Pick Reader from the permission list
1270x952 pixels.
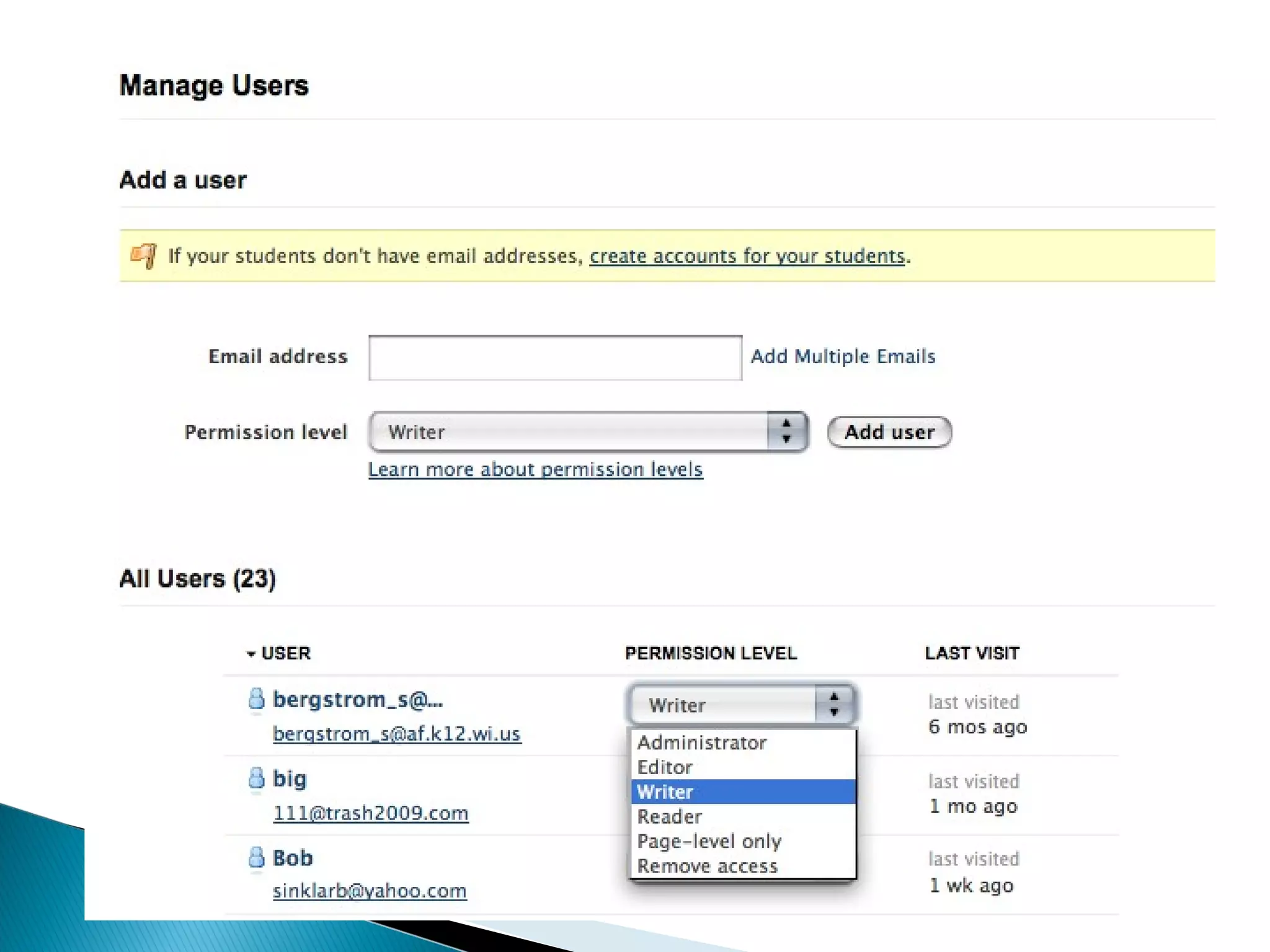[670, 817]
